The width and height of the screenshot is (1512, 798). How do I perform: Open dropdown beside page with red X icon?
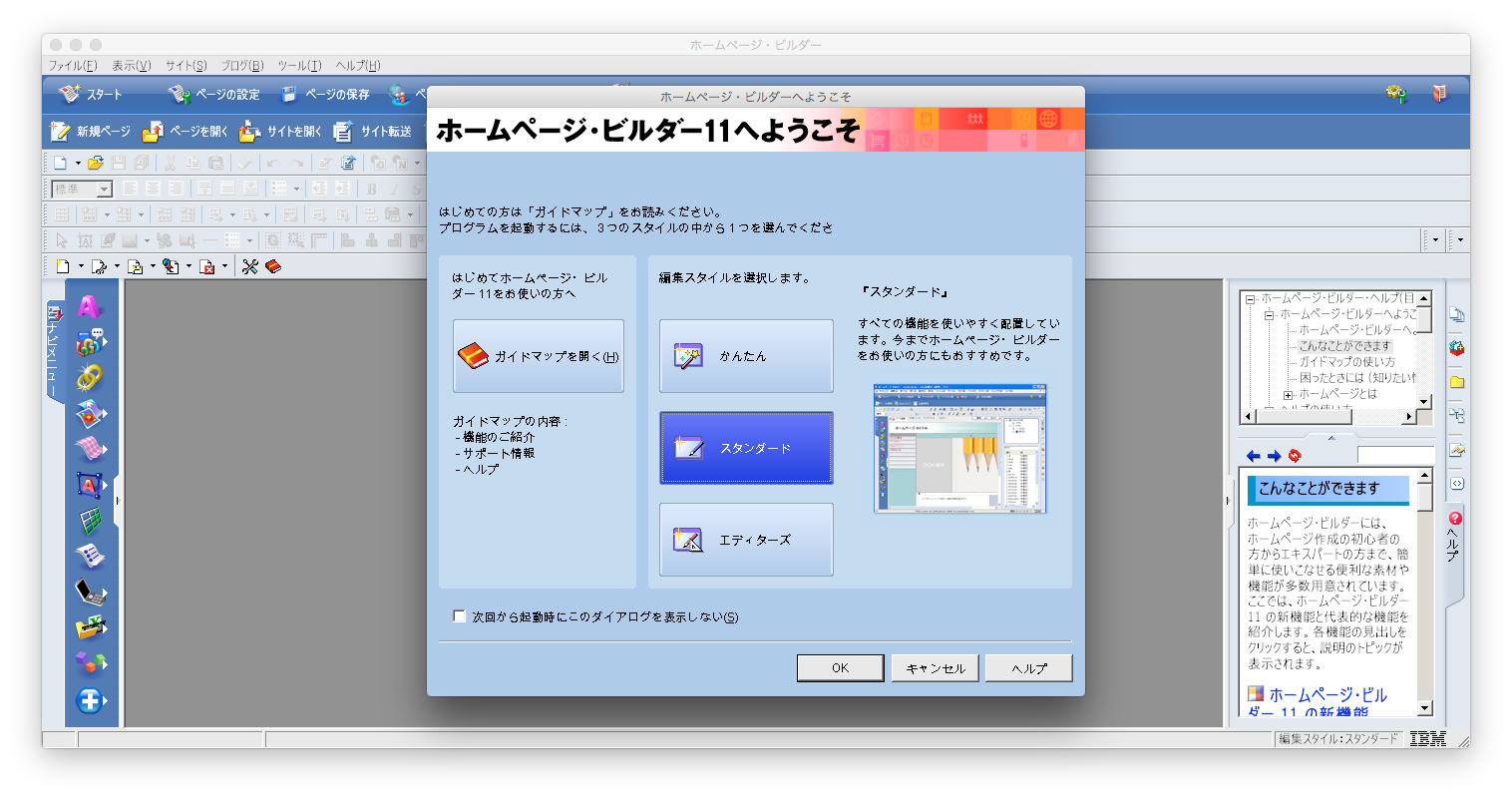click(224, 266)
